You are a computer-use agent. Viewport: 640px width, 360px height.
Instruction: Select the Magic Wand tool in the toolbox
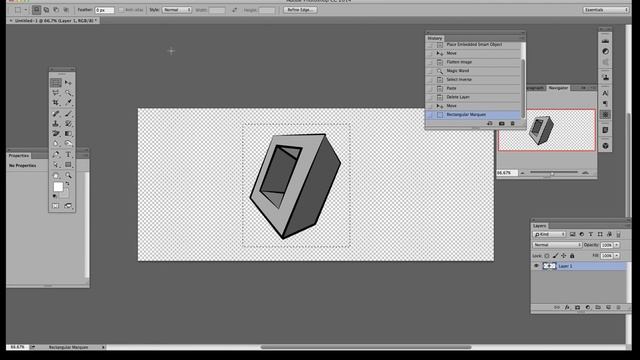68,93
